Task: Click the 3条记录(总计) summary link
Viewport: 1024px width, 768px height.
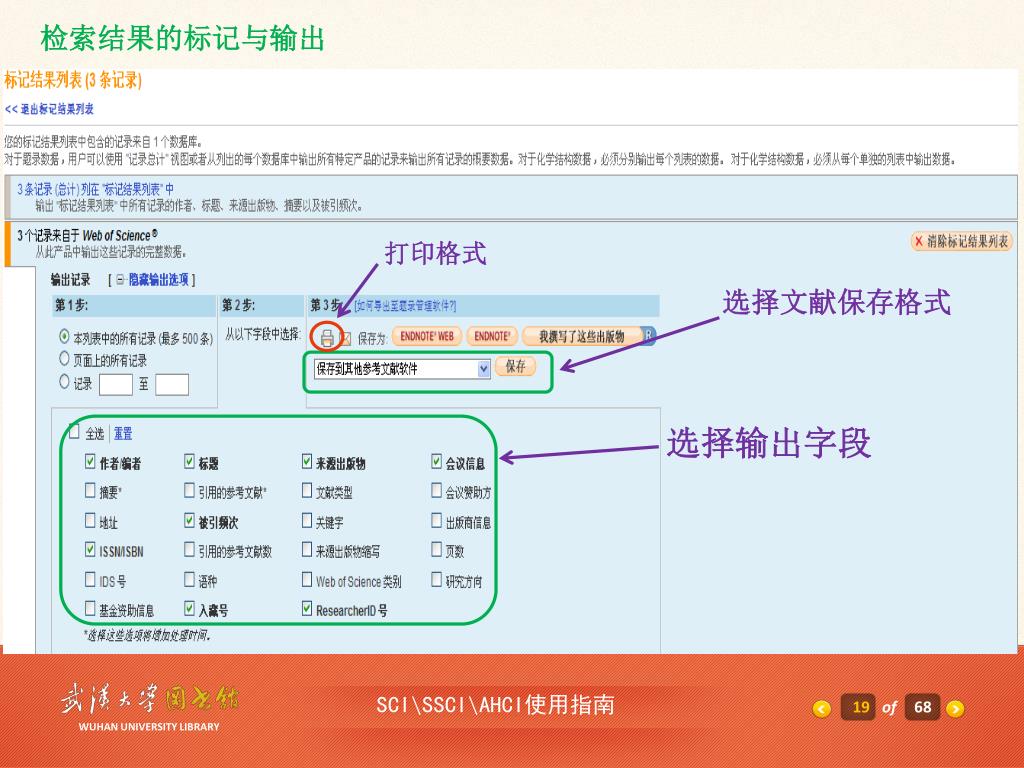Action: [x=95, y=190]
